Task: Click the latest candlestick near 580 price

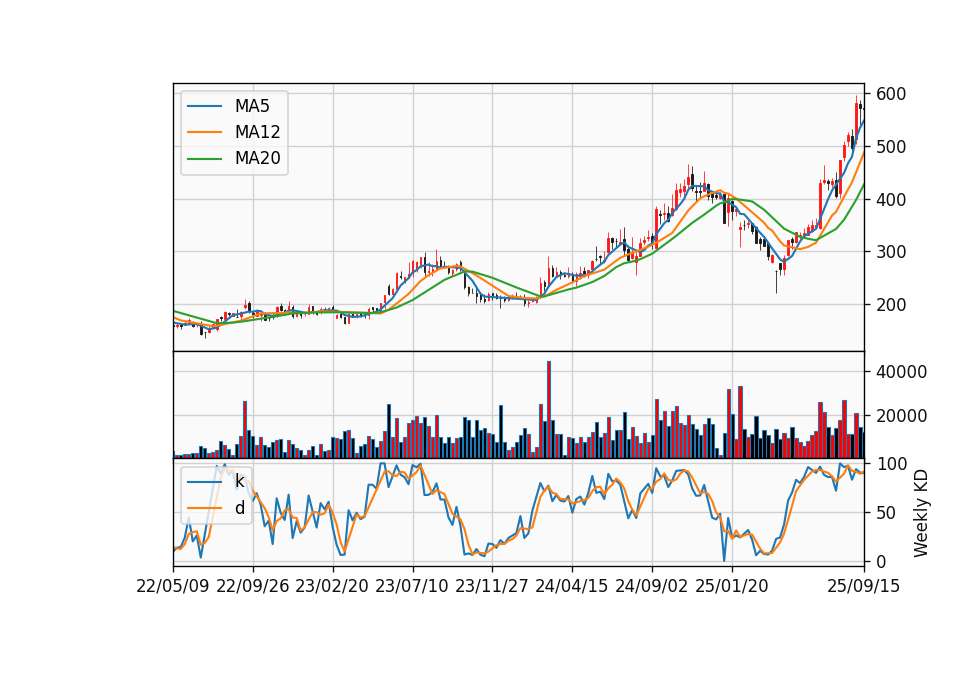Action: click(861, 107)
